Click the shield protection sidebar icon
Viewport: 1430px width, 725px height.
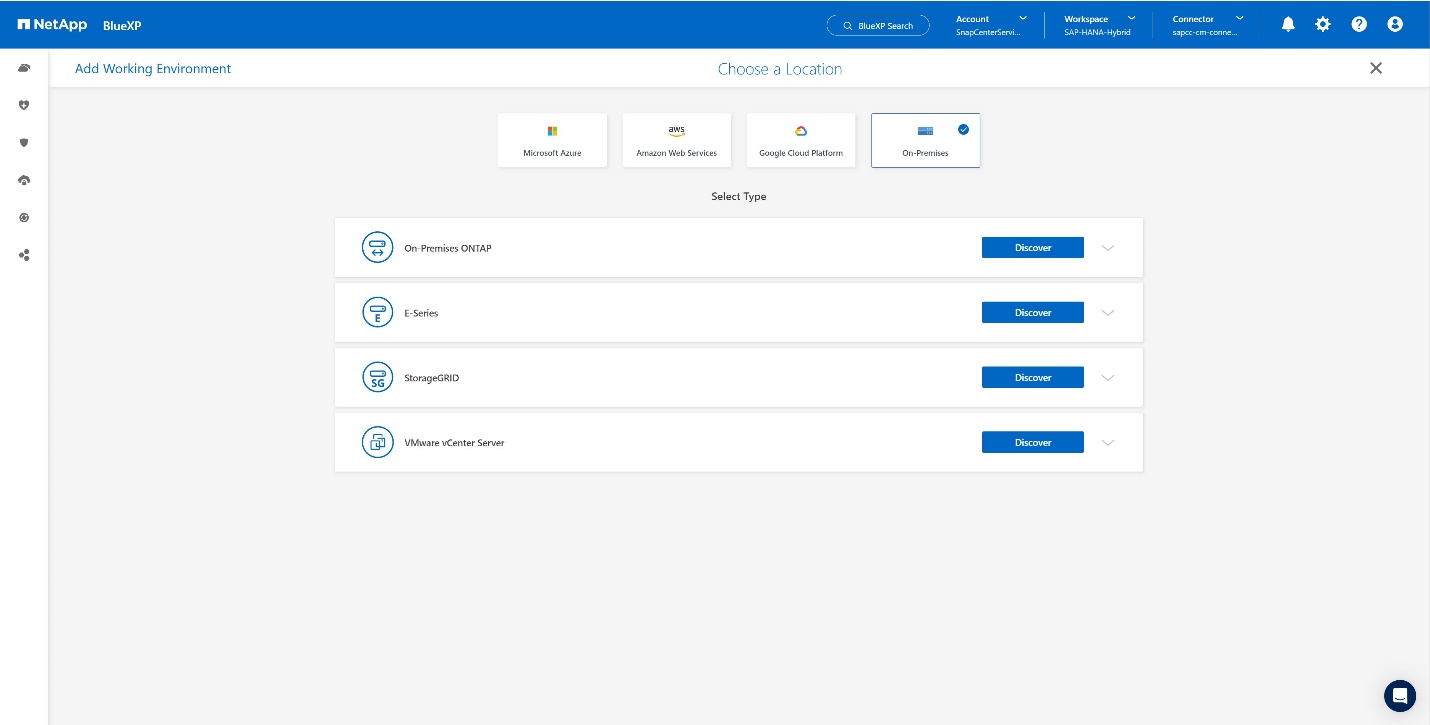pyautogui.click(x=24, y=143)
